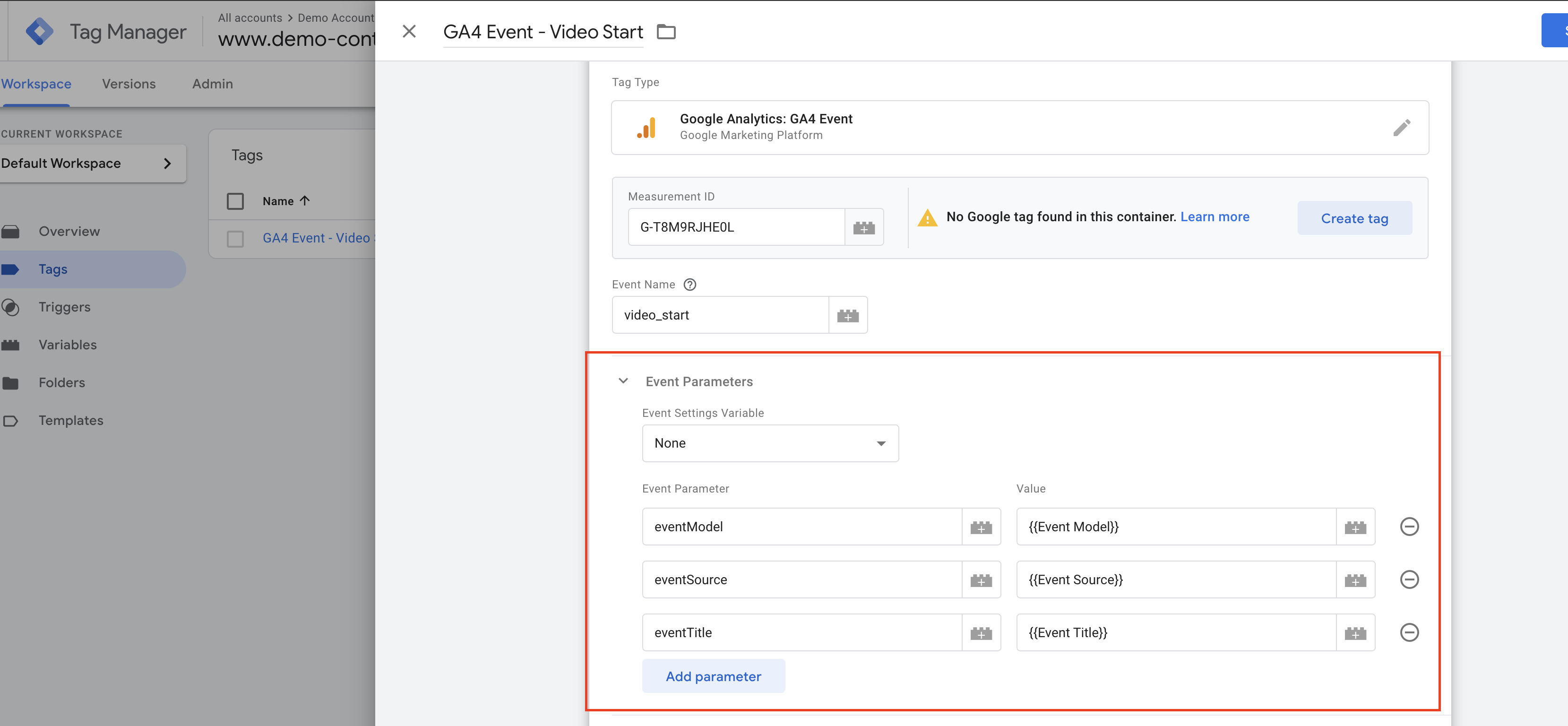
Task: Click All accounts breadcrumb link
Action: [250, 18]
